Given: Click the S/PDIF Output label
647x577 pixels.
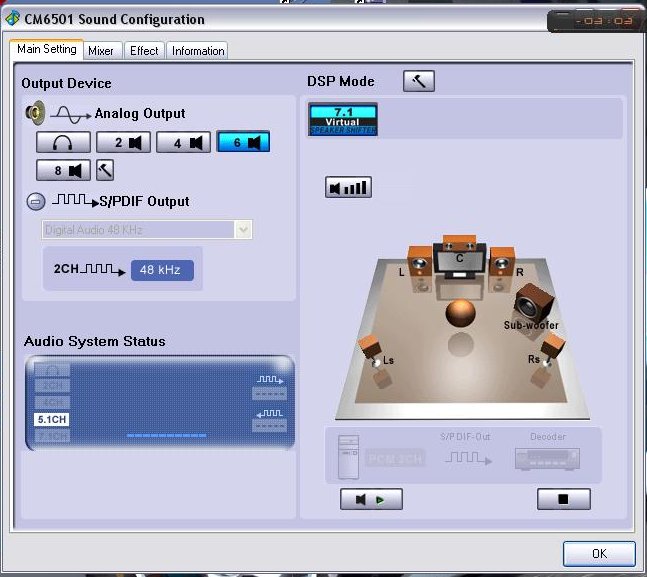Looking at the screenshot, I should (144, 201).
